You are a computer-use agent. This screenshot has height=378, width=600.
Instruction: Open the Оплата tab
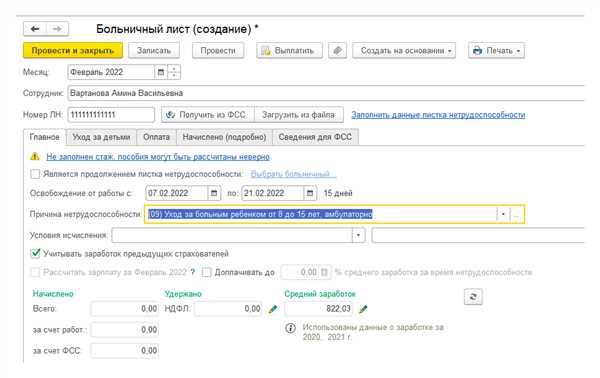click(156, 137)
